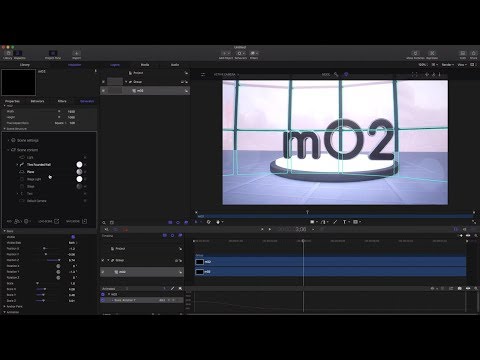Open the Library browser from the toolbar
The width and height of the screenshot is (480, 360).
click(x=8, y=53)
